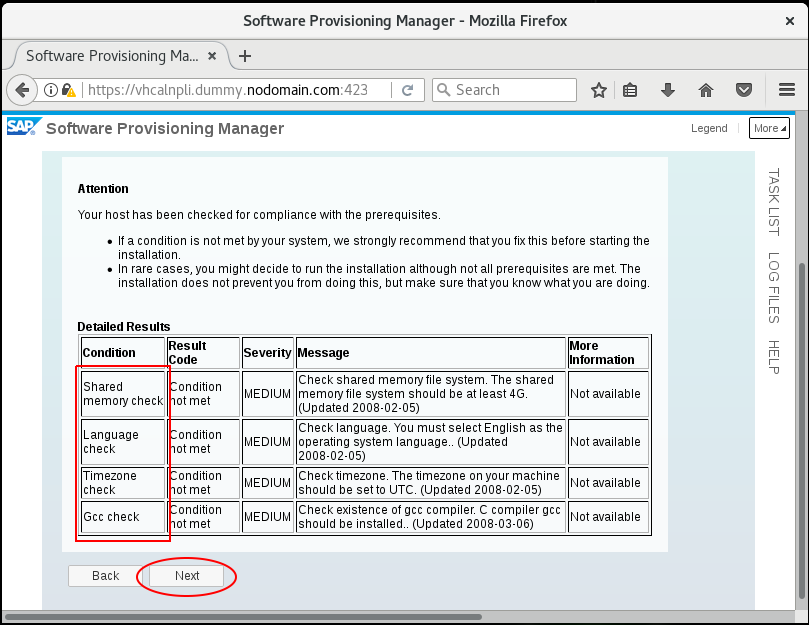The height and width of the screenshot is (625, 809).
Task: Reload the current page
Action: 408,90
